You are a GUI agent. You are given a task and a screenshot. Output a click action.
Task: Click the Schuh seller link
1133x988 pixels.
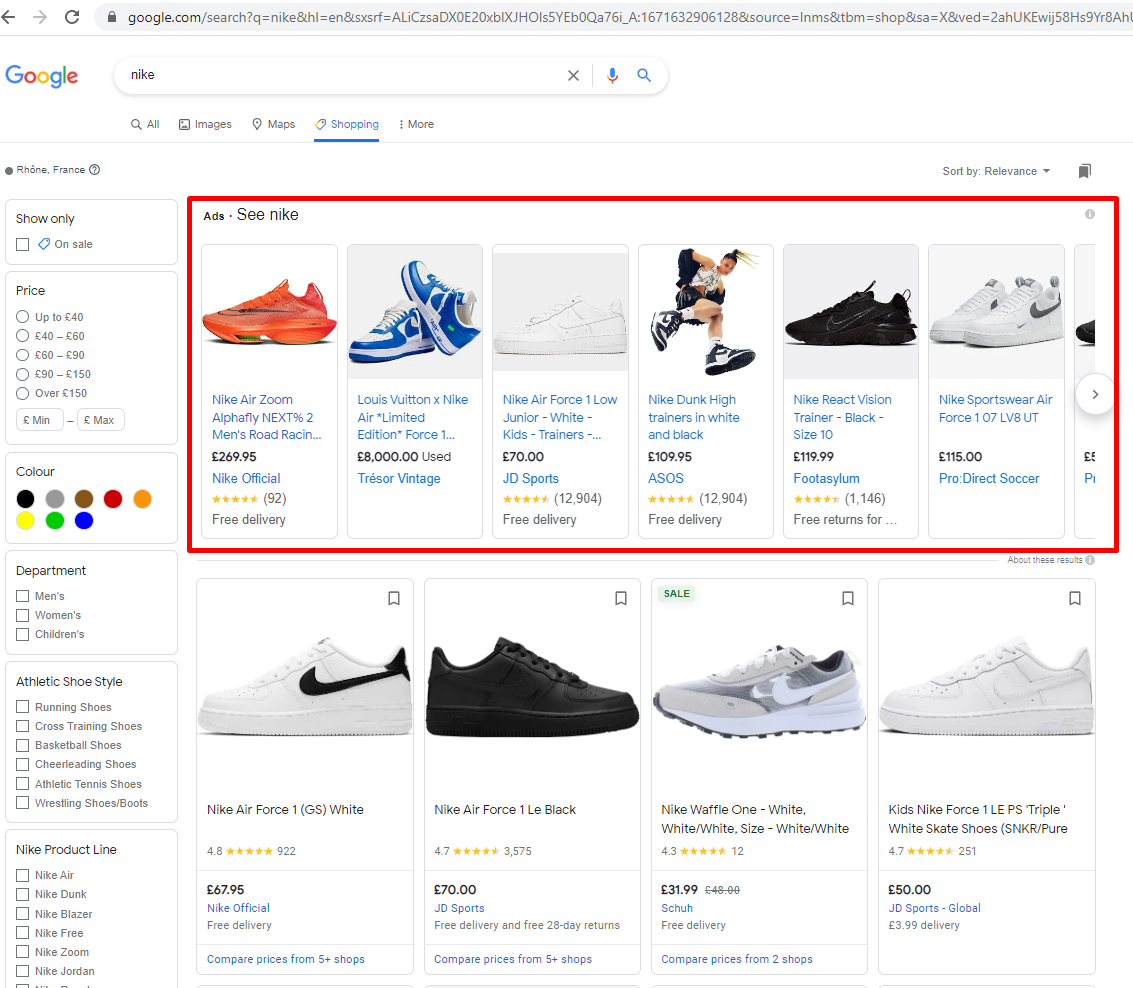677,908
